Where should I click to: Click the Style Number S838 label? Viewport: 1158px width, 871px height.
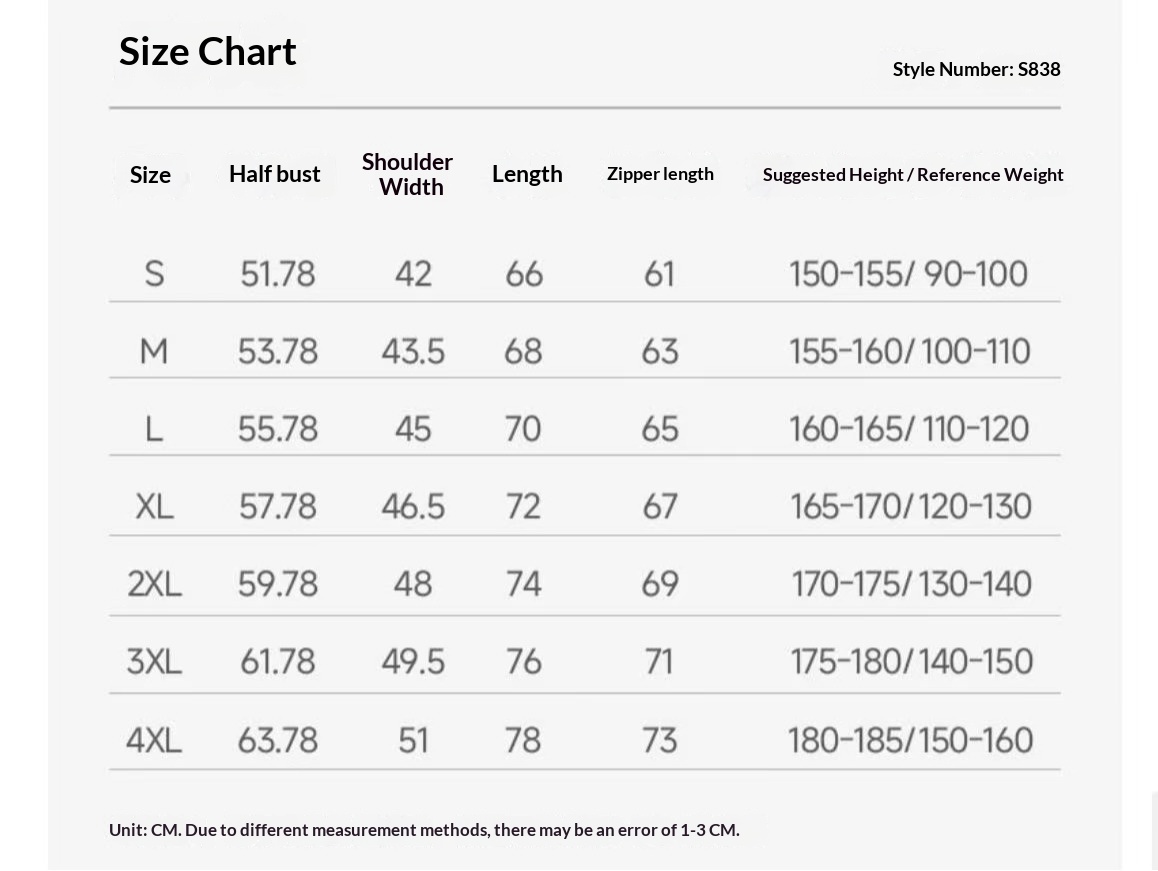coord(976,69)
